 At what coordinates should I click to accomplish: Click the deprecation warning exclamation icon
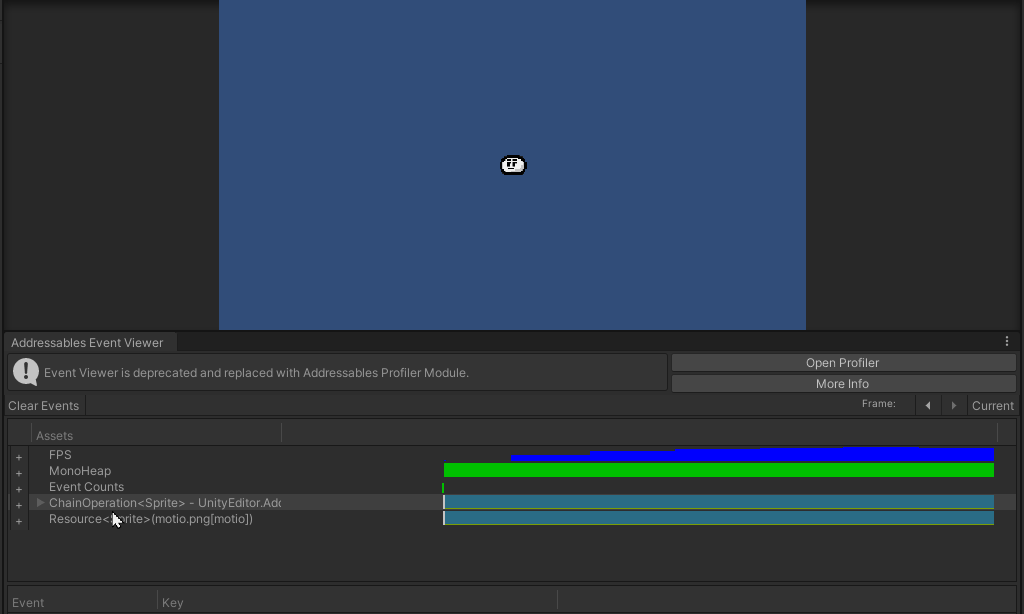24,372
